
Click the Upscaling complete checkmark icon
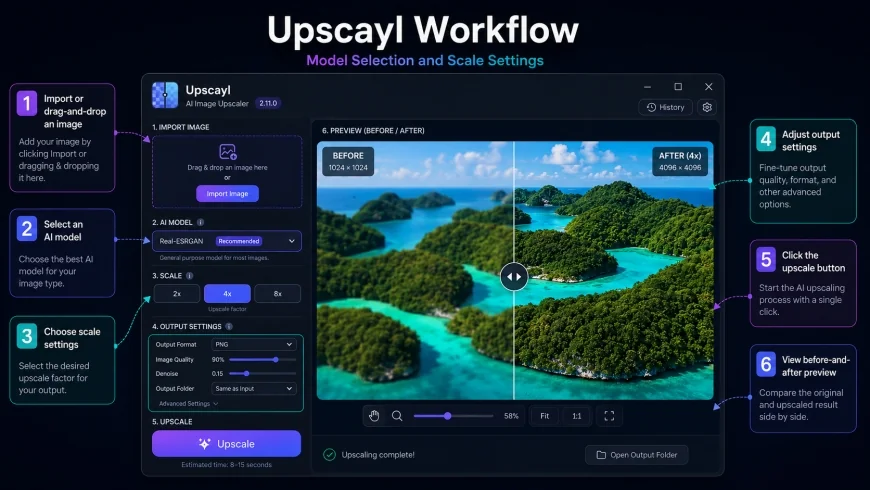[330, 455]
